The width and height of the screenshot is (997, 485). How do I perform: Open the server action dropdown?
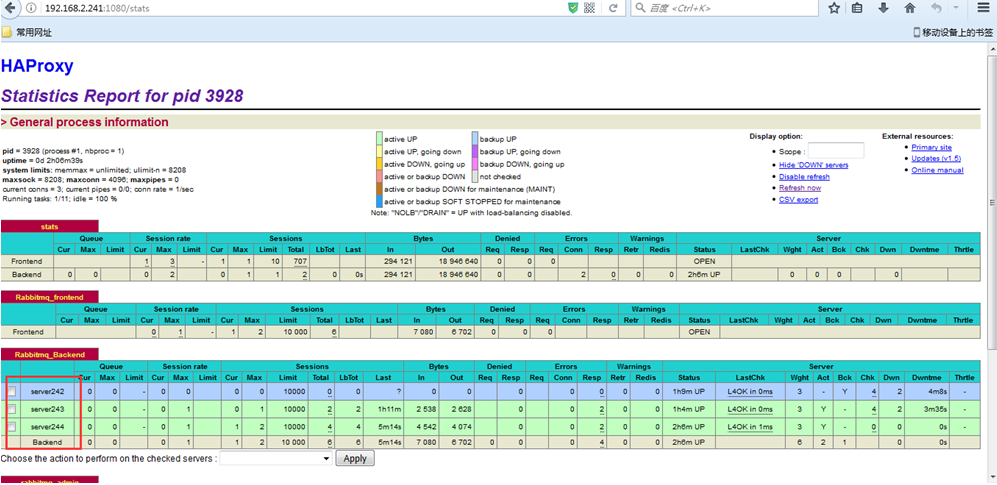tap(275, 459)
